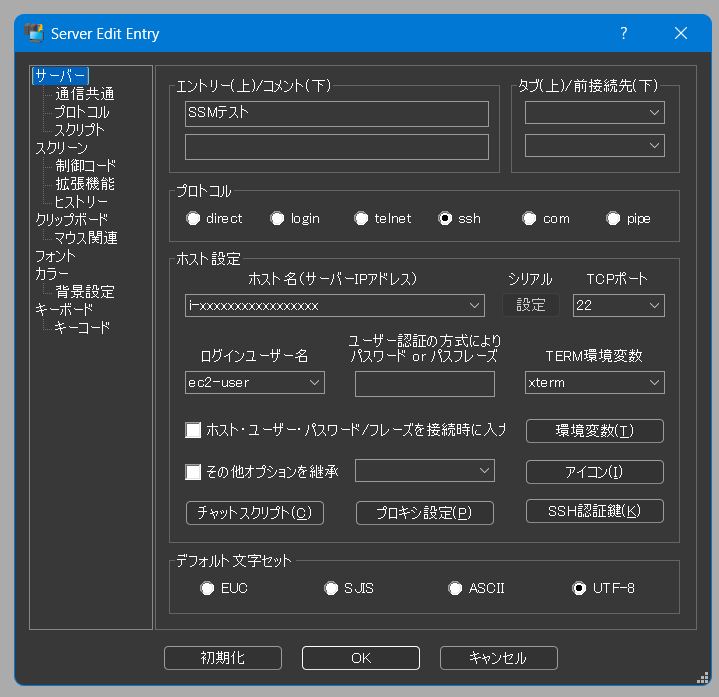Image resolution: width=719 pixels, height=697 pixels.
Task: Open プロキシ設定(P) settings
Action: click(425, 513)
